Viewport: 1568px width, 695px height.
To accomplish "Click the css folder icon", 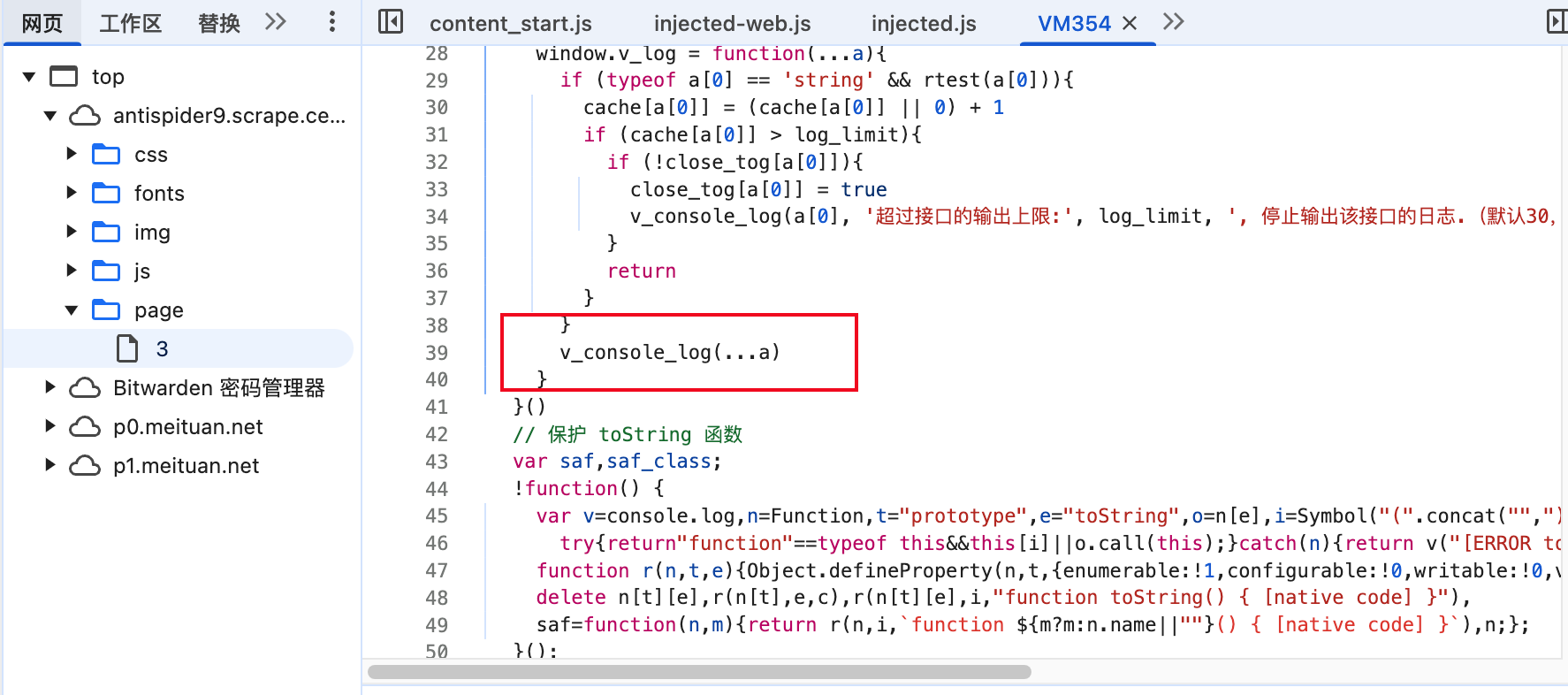I will [106, 155].
